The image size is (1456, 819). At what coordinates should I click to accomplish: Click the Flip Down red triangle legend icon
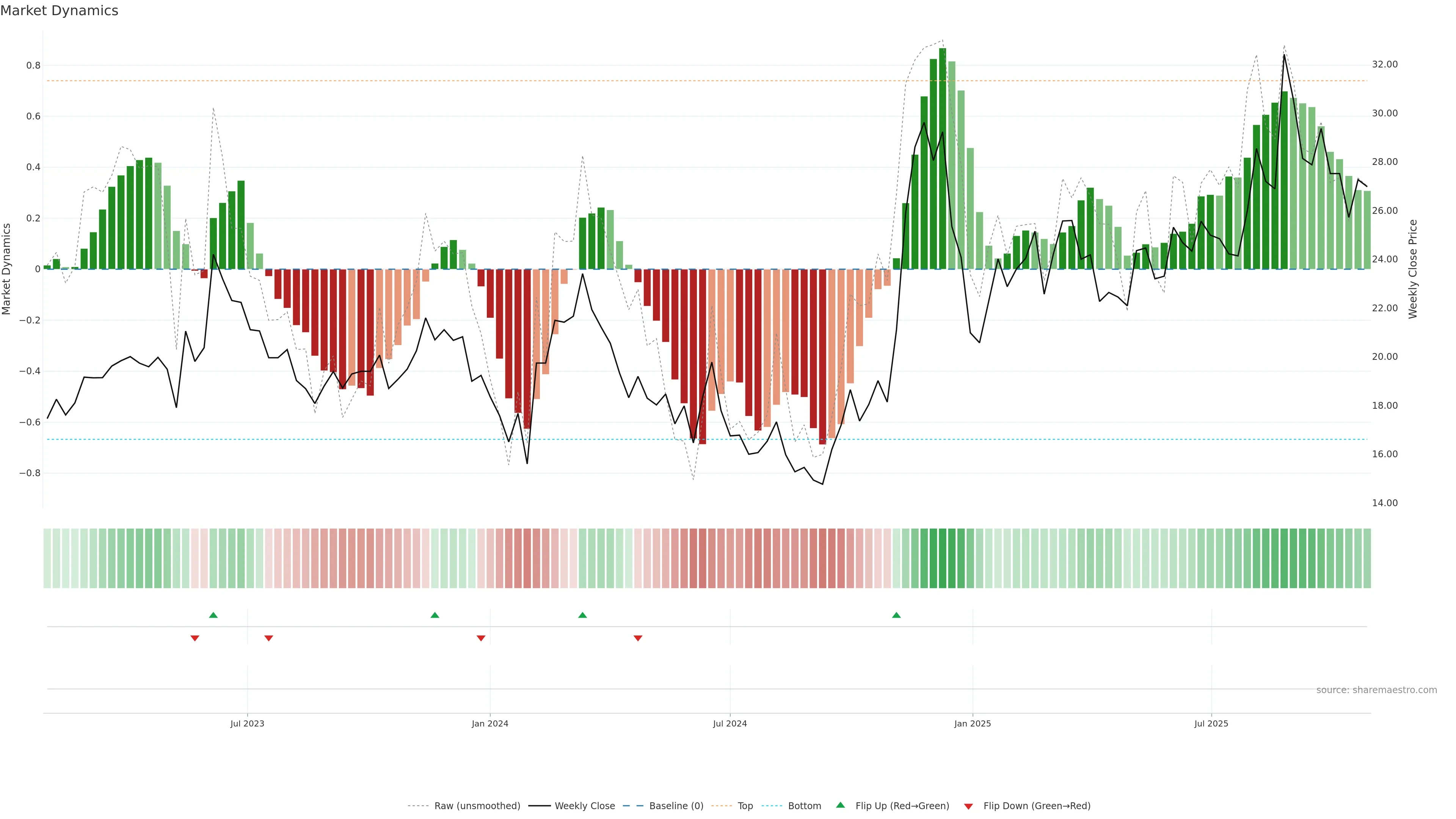tap(968, 806)
